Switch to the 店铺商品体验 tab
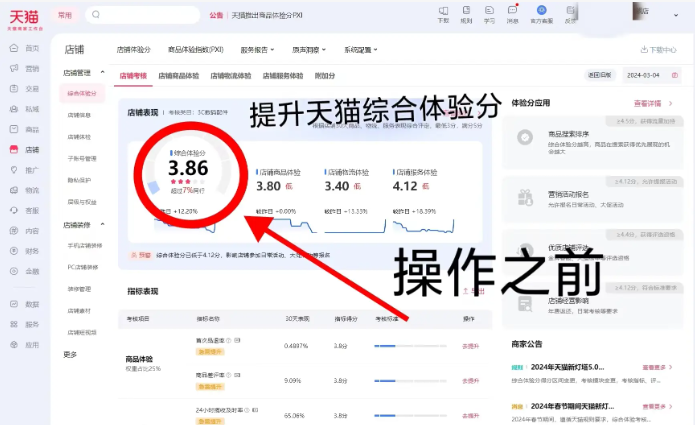Image resolution: width=695 pixels, height=425 pixels. pyautogui.click(x=178, y=76)
